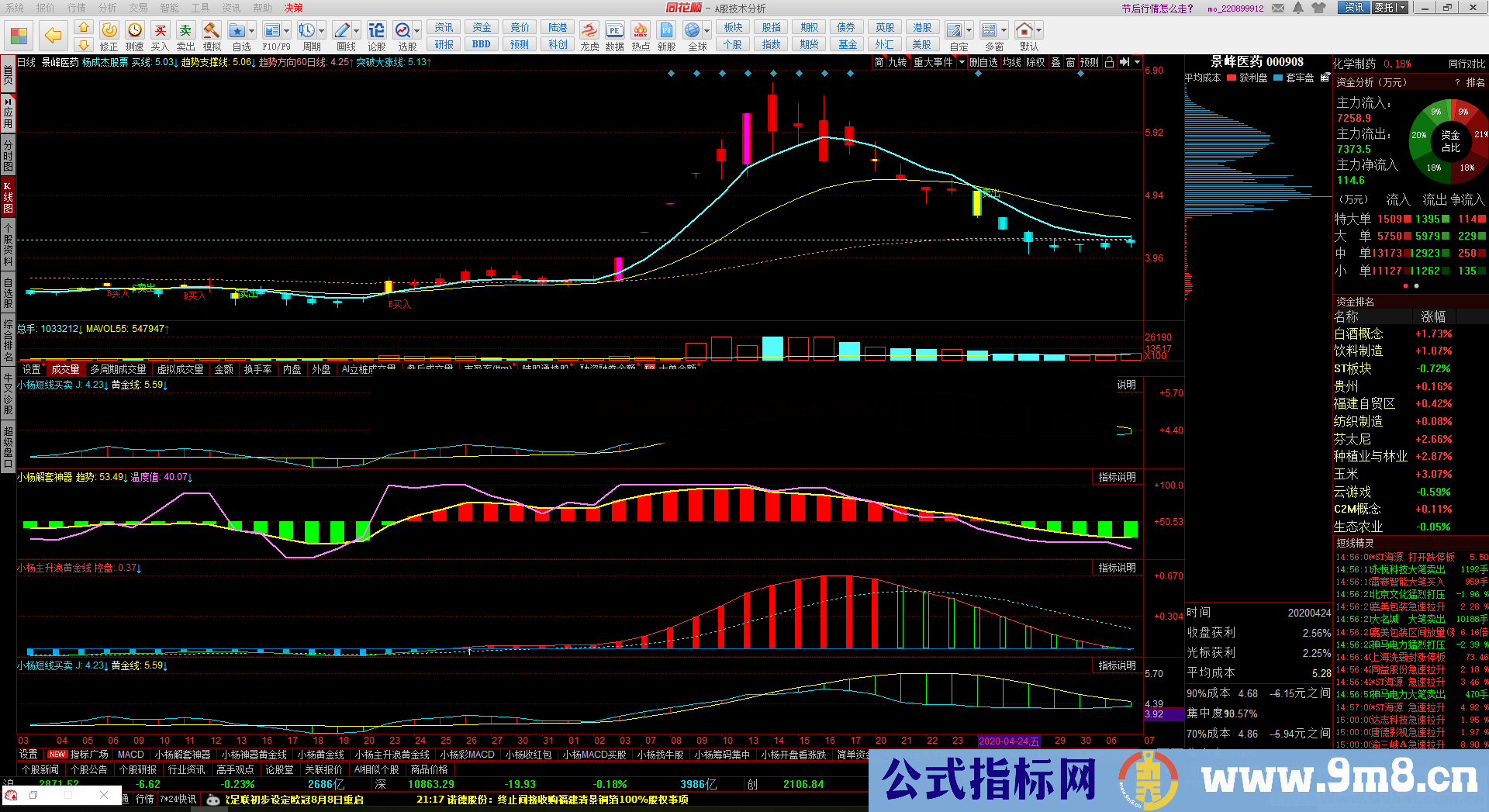Click 指标说明 for 小杨解套神器 panel
Image resolution: width=1489 pixels, height=812 pixels.
(1117, 477)
